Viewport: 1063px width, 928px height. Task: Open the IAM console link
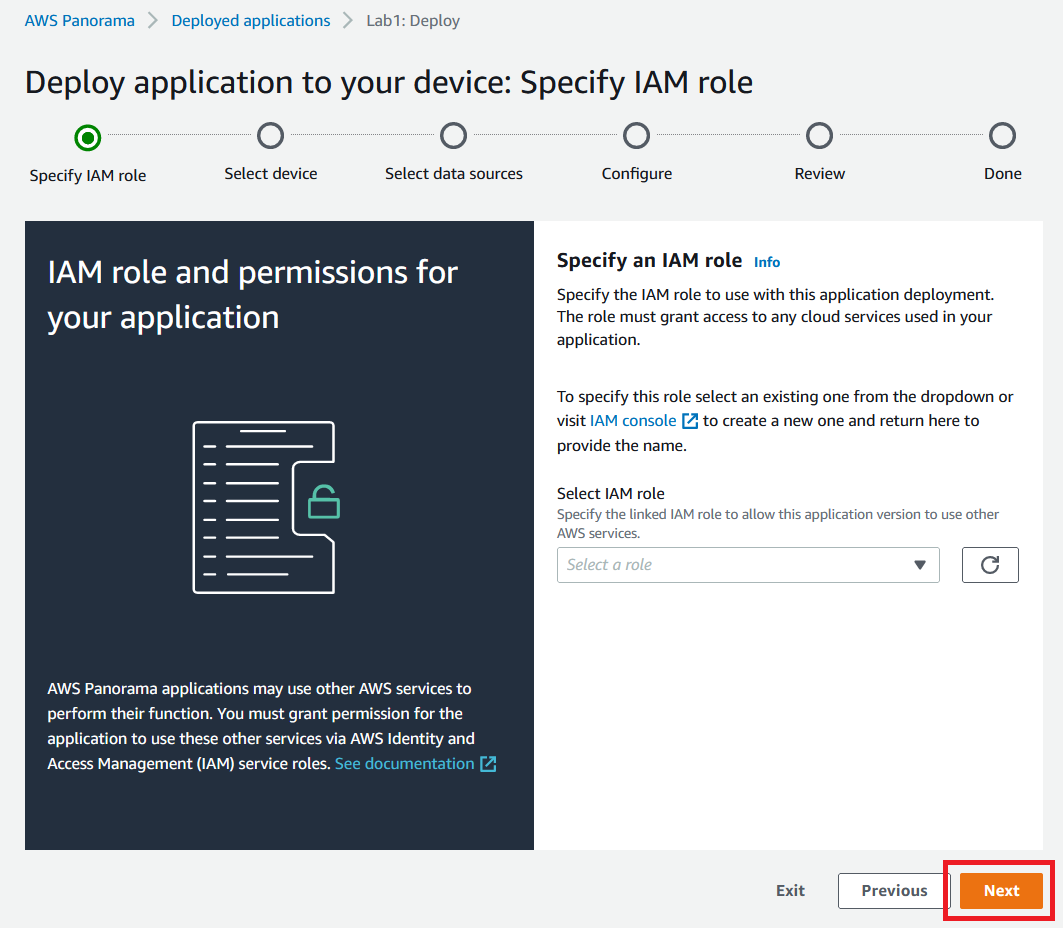[633, 421]
